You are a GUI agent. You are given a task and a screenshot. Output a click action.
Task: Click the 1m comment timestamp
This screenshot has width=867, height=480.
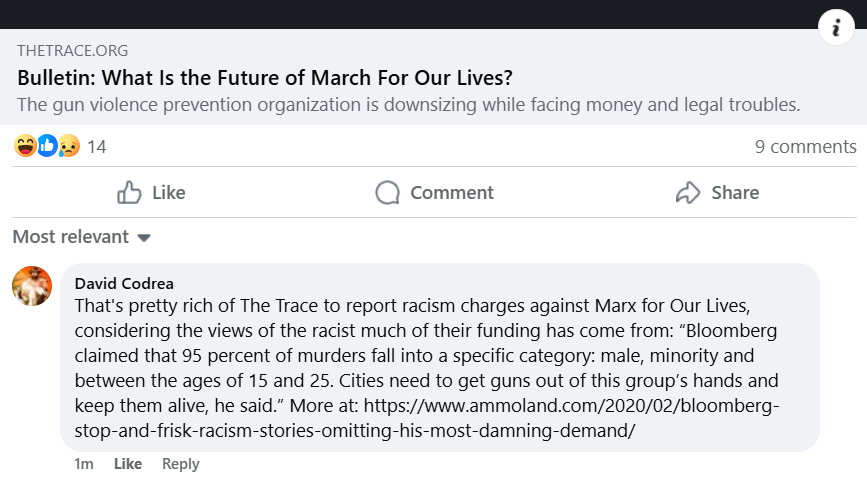coord(84,464)
